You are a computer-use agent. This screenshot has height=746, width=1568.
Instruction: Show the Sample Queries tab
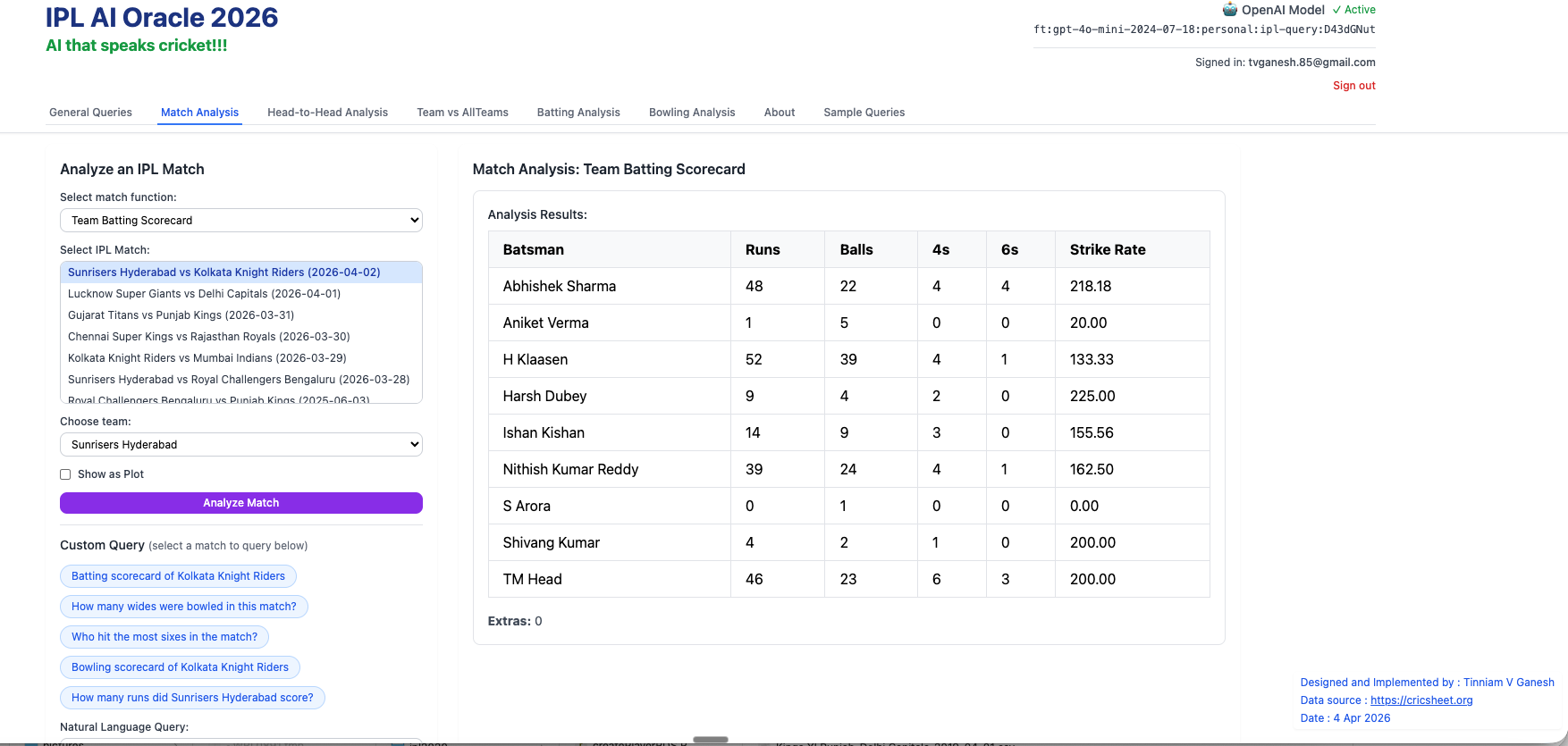coord(864,113)
